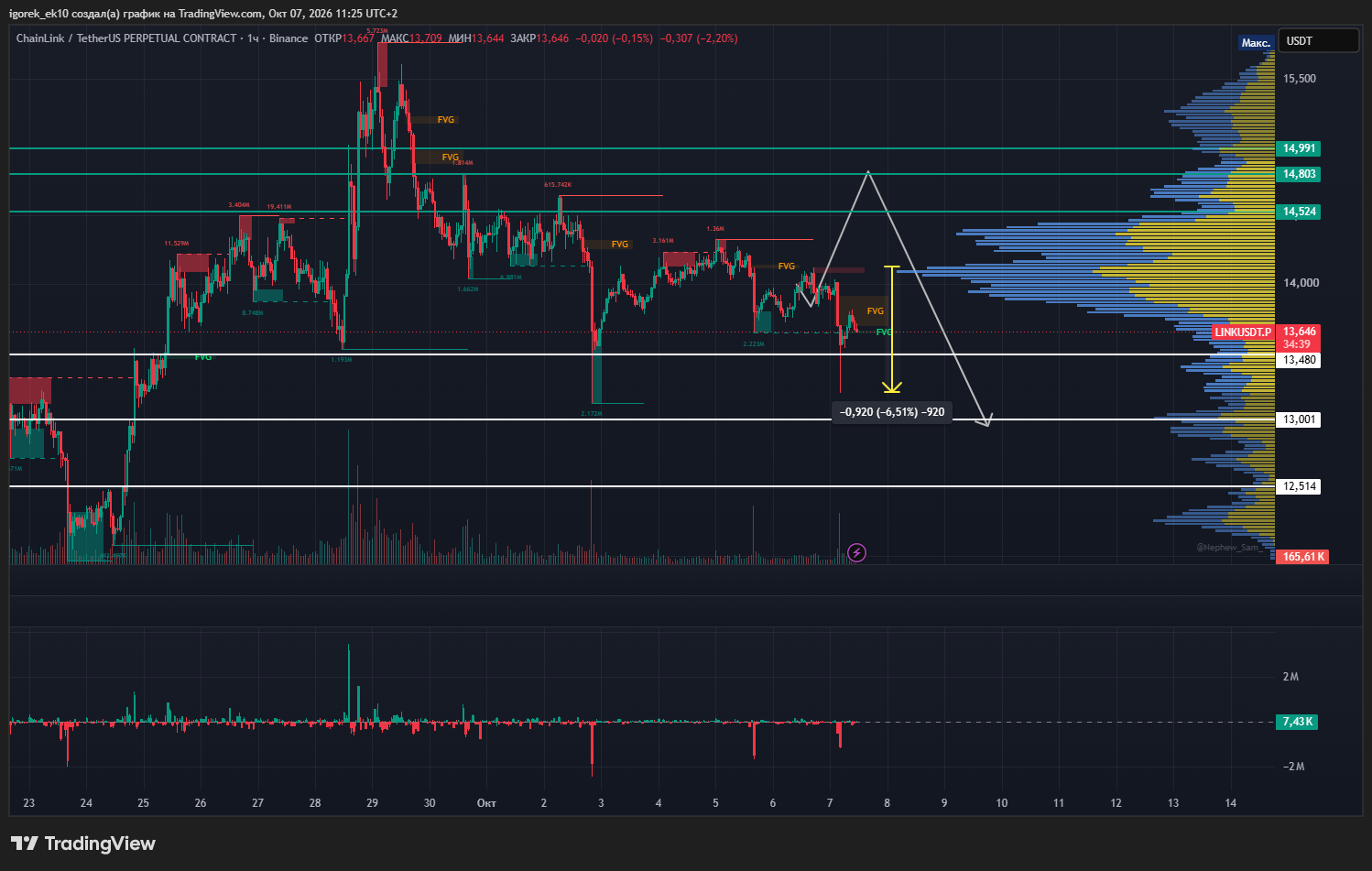Click the 615.742K volume annotation

[x=557, y=185]
